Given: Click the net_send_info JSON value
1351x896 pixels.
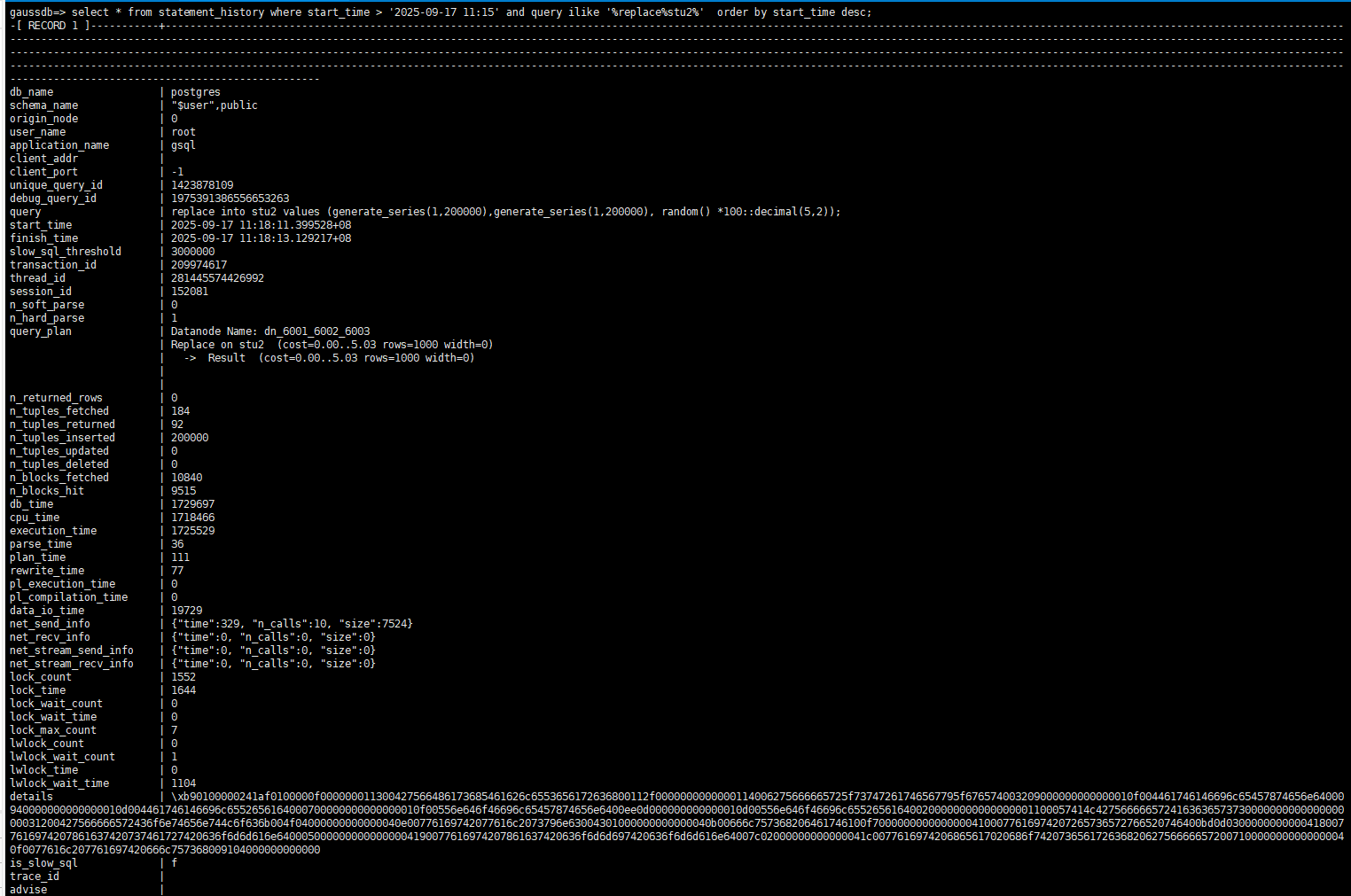Looking at the screenshot, I should point(292,624).
